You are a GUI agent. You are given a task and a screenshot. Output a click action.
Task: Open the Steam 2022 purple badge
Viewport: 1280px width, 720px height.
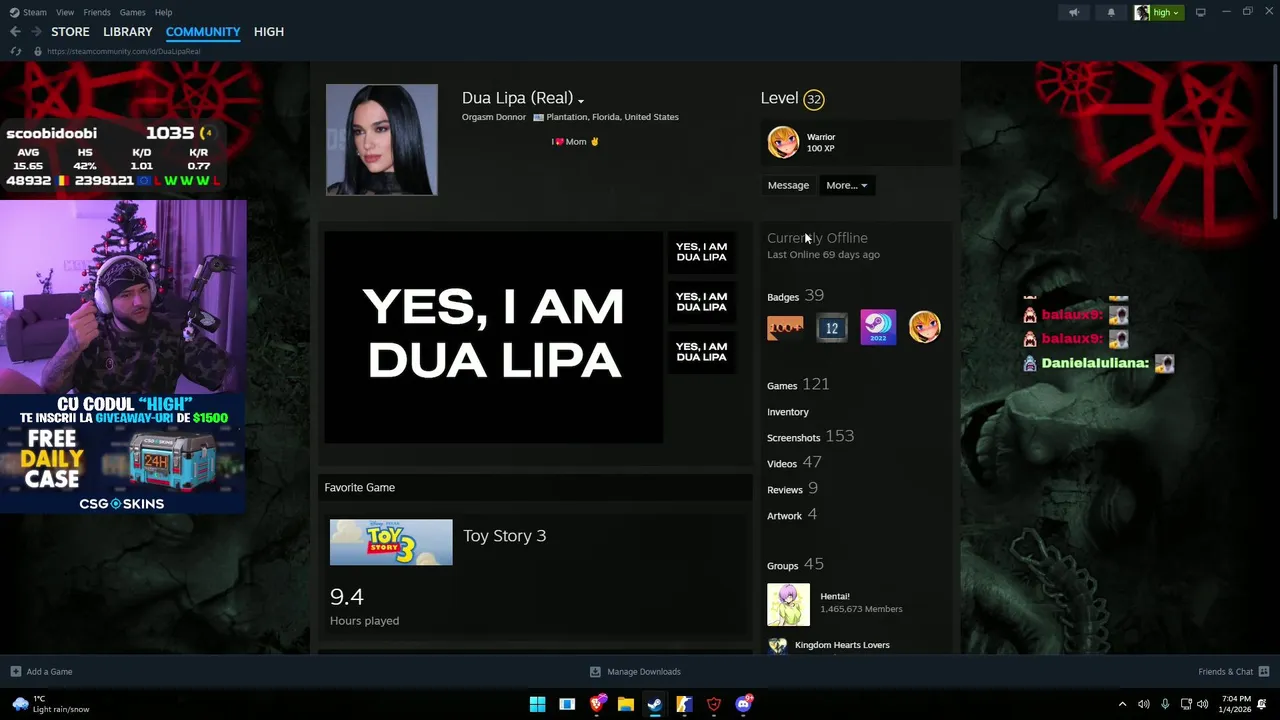tap(878, 327)
